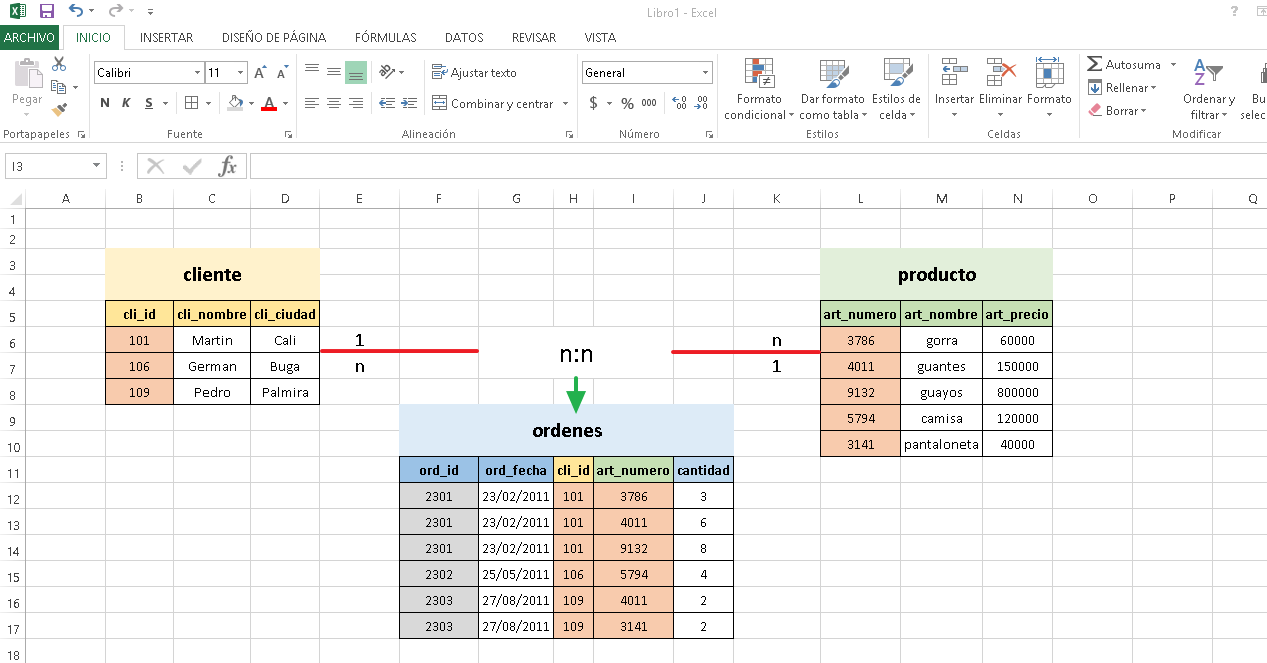
Task: Click the Percent style icon
Action: 627,103
